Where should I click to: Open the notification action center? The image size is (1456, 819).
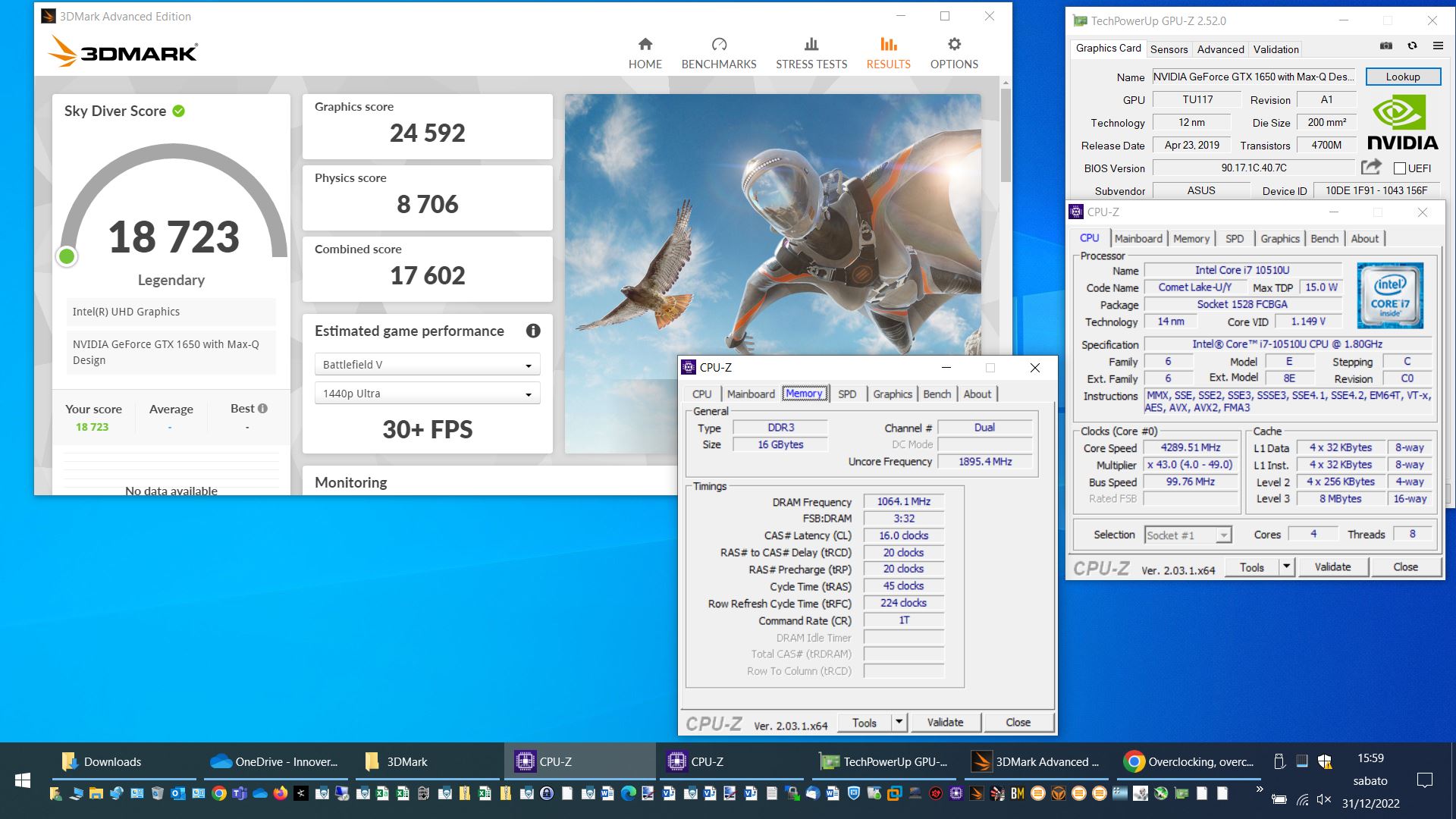(x=1425, y=780)
